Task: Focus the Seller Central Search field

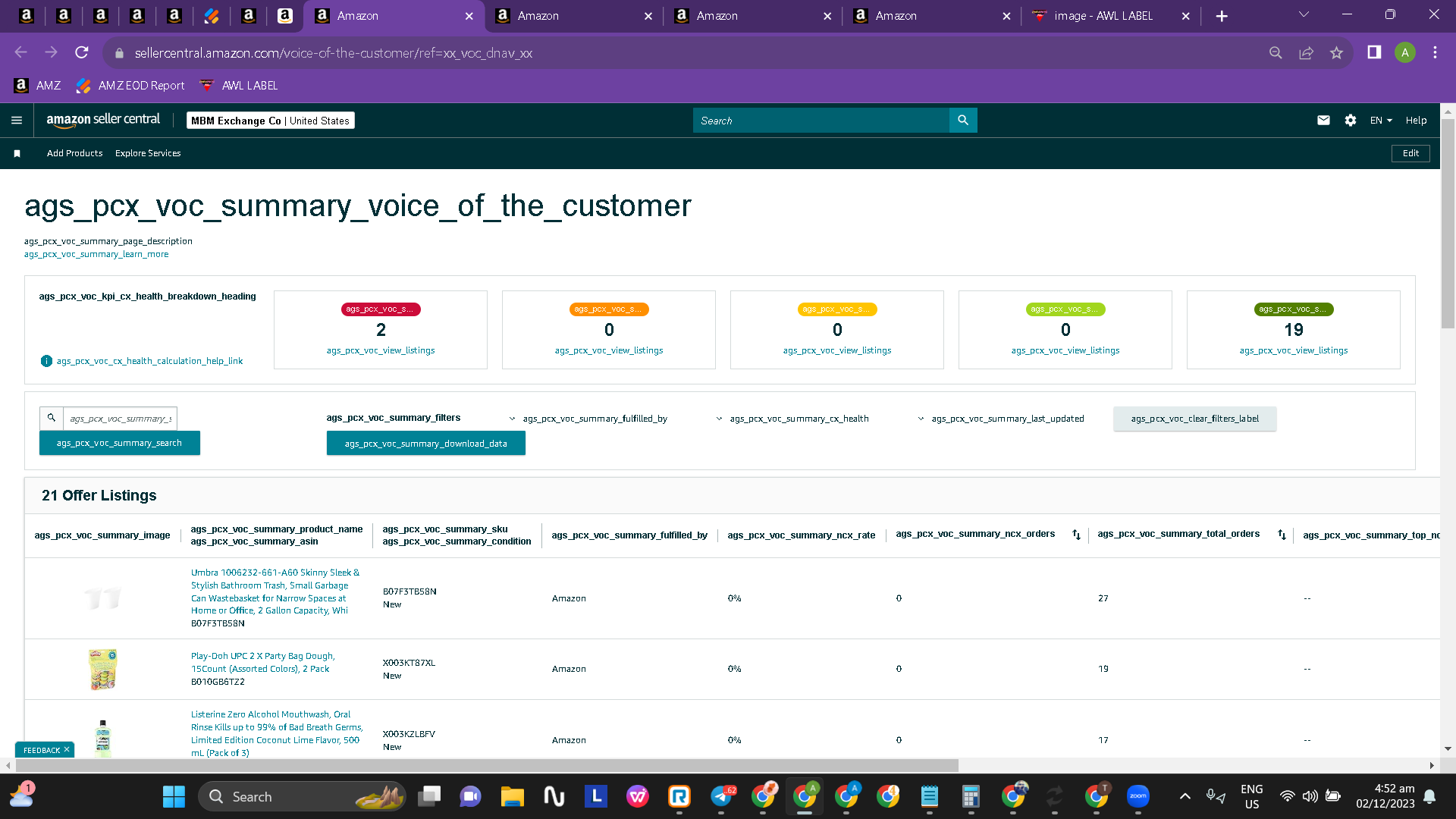Action: pyautogui.click(x=821, y=120)
